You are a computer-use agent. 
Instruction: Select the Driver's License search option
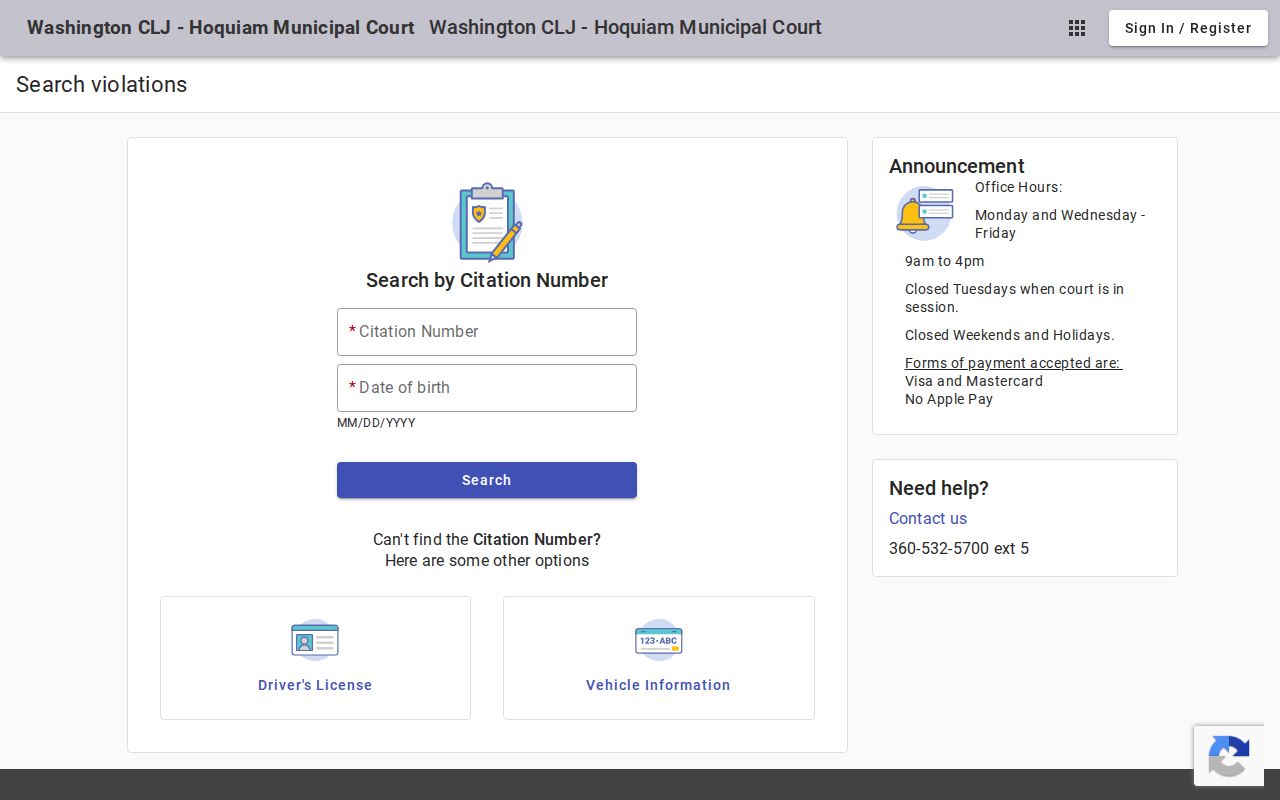click(x=315, y=658)
